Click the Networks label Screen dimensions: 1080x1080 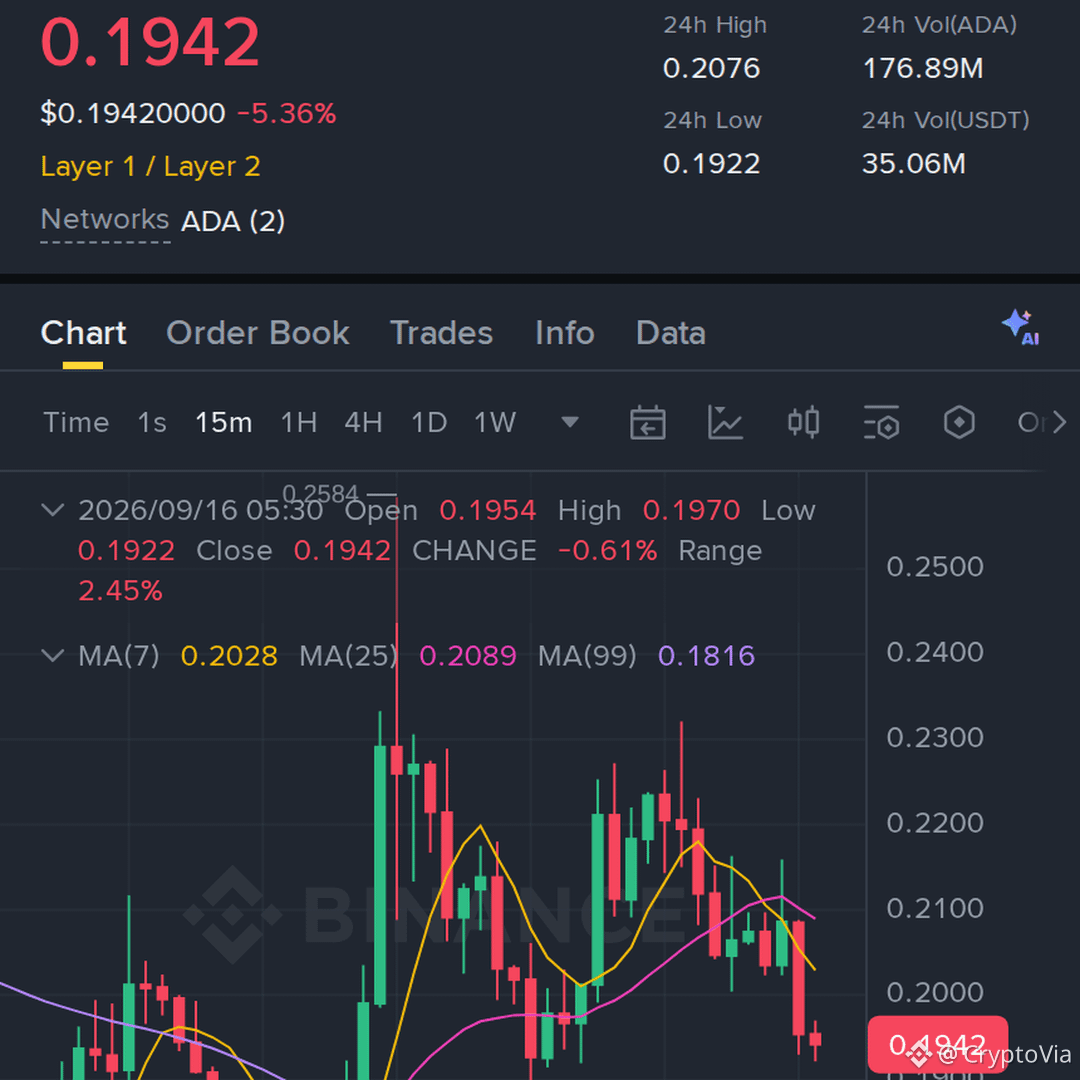pyautogui.click(x=105, y=220)
